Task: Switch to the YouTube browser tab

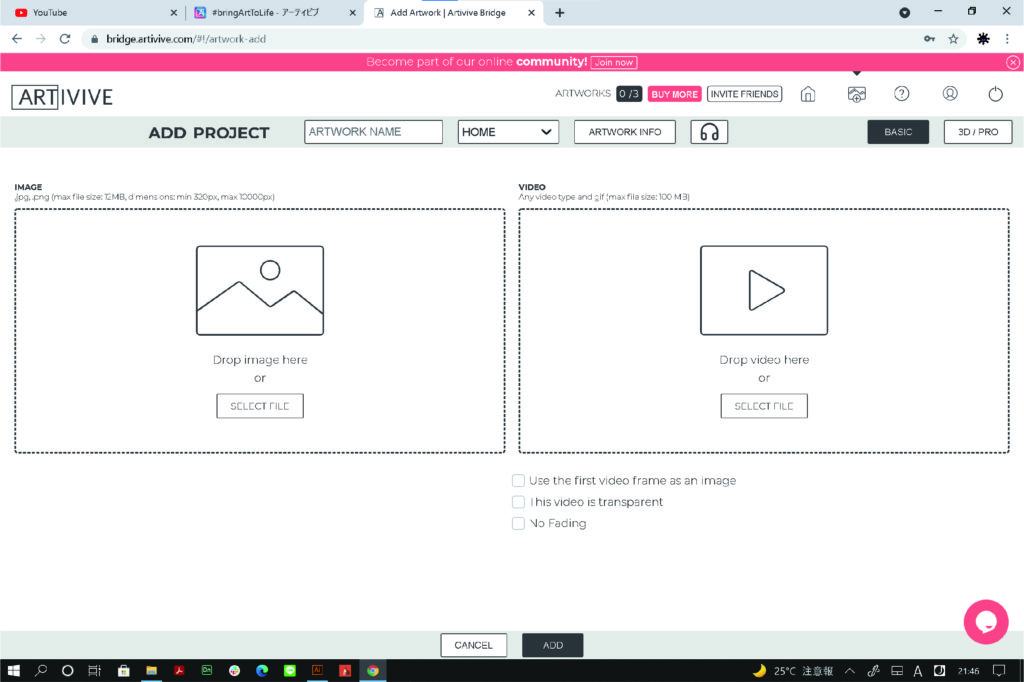Action: (x=90, y=13)
